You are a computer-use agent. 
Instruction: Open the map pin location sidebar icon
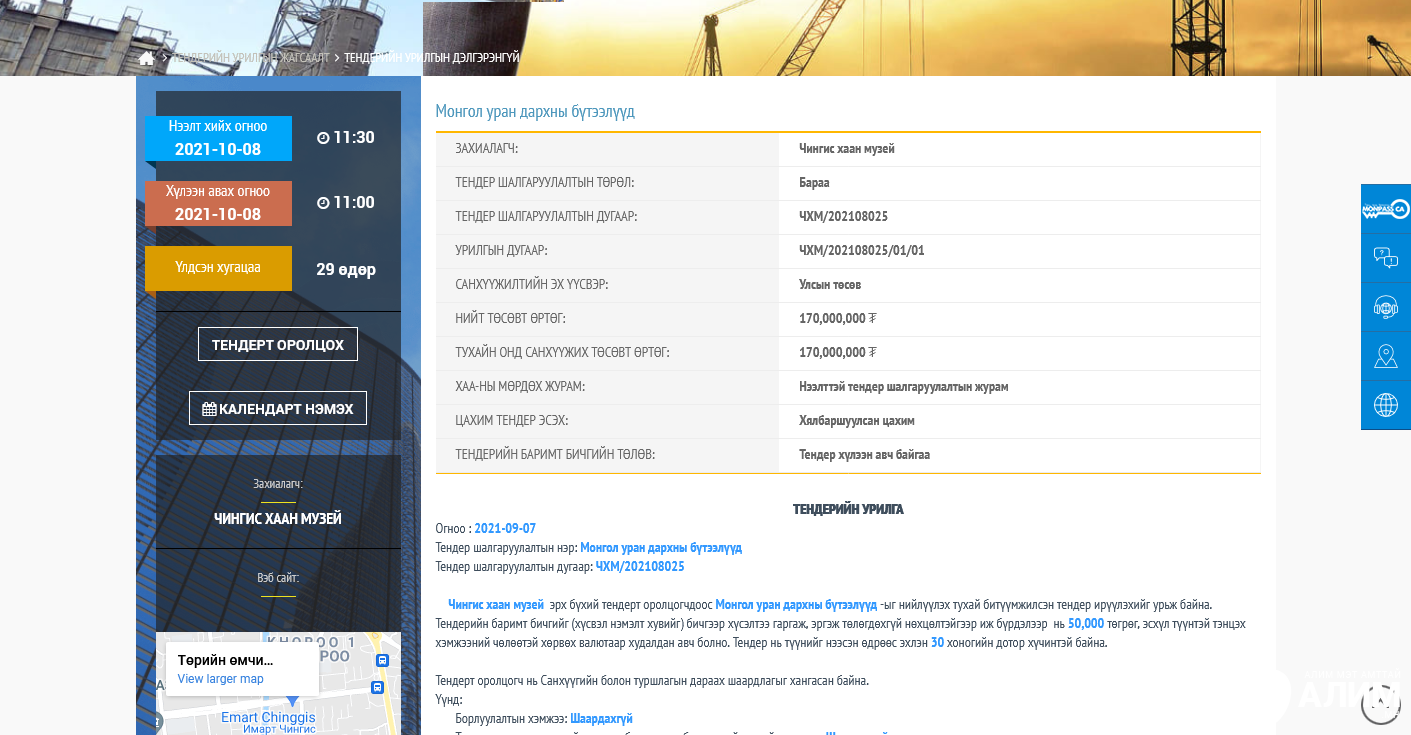[1386, 356]
